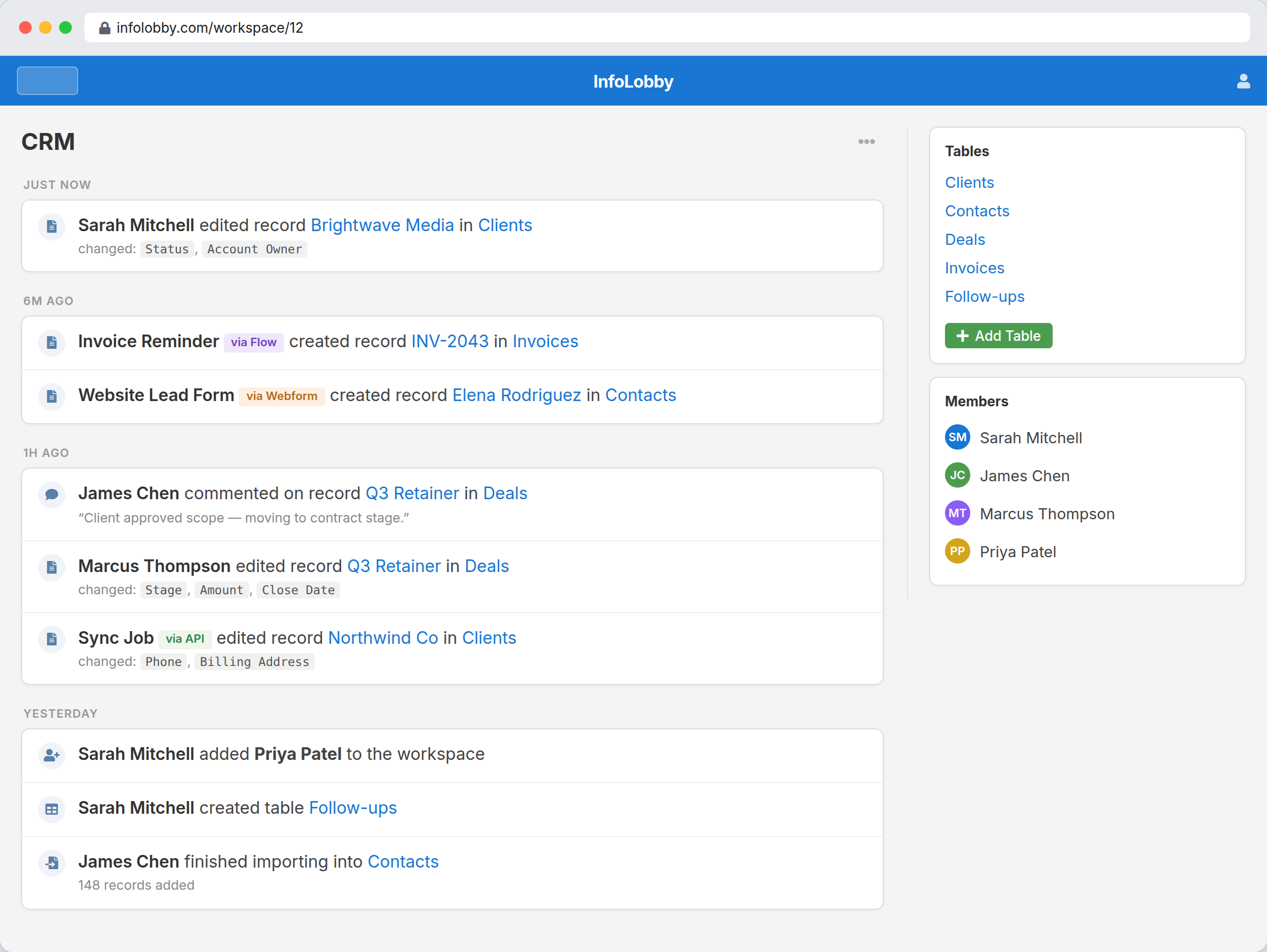Click the green maximize window button

[x=65, y=27]
